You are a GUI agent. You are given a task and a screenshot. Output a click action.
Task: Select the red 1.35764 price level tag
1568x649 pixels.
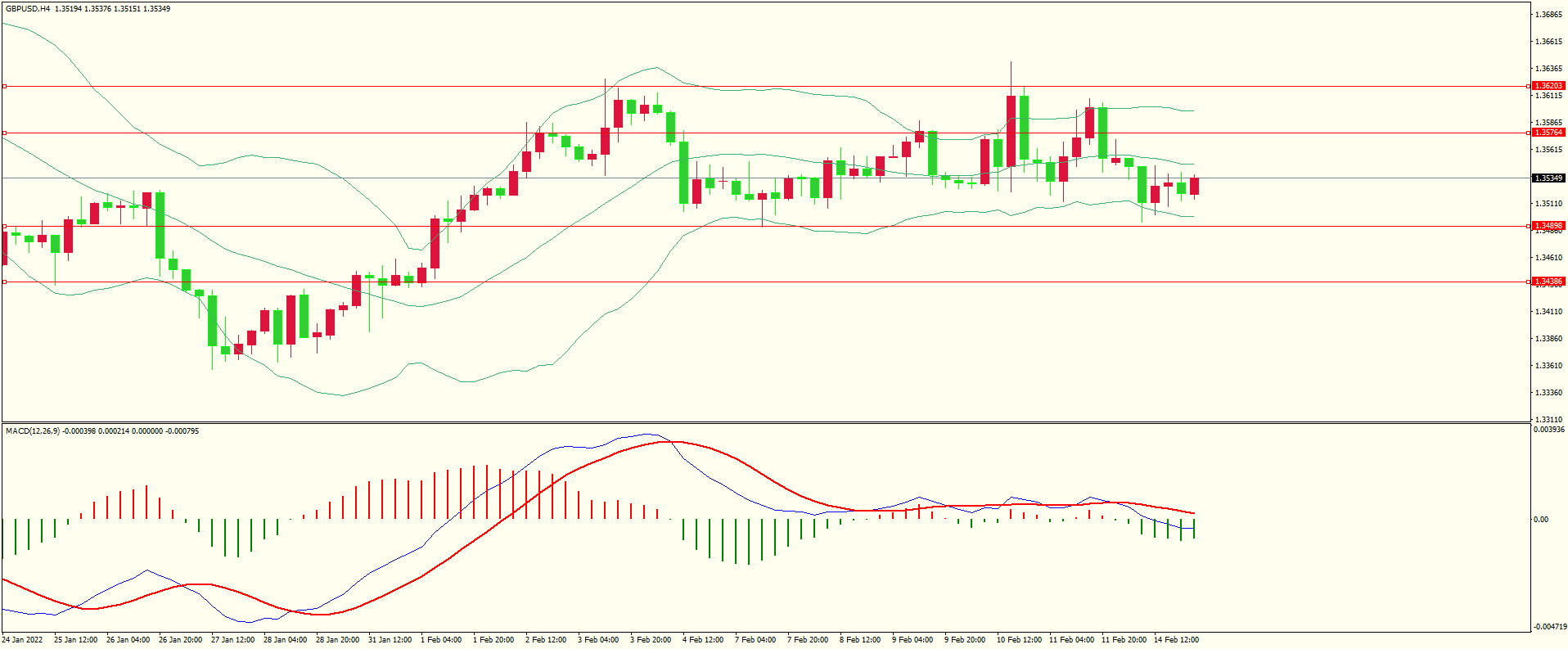click(x=1548, y=133)
